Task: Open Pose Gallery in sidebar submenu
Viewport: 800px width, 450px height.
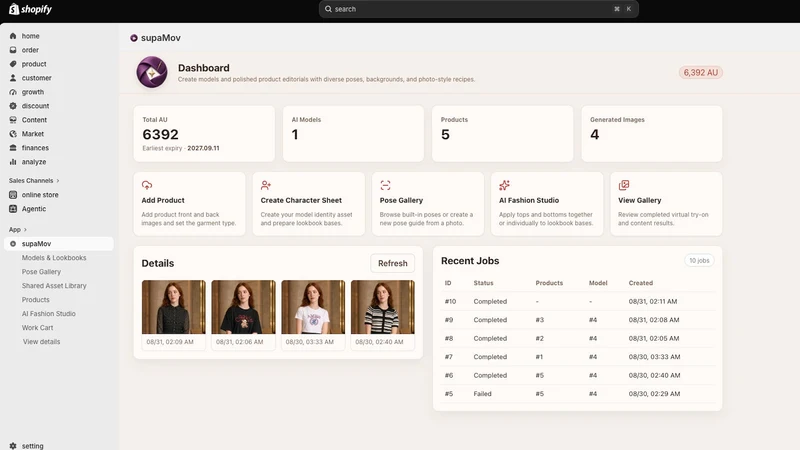Action: (x=41, y=272)
